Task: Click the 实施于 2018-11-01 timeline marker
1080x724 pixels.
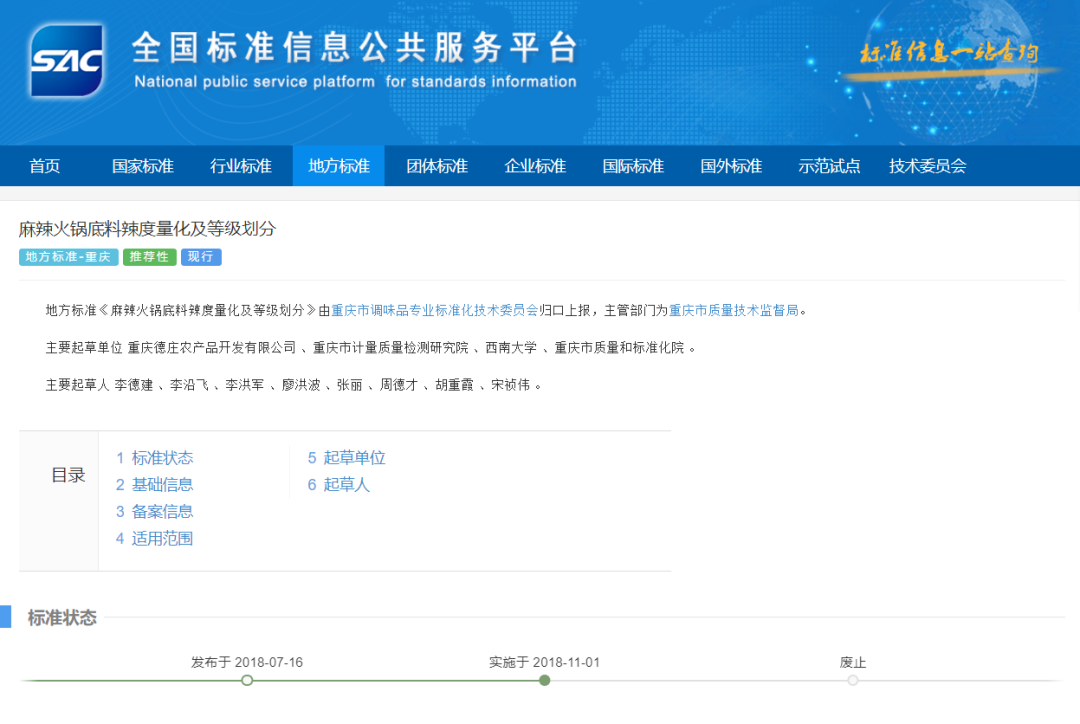Action: coord(544,680)
